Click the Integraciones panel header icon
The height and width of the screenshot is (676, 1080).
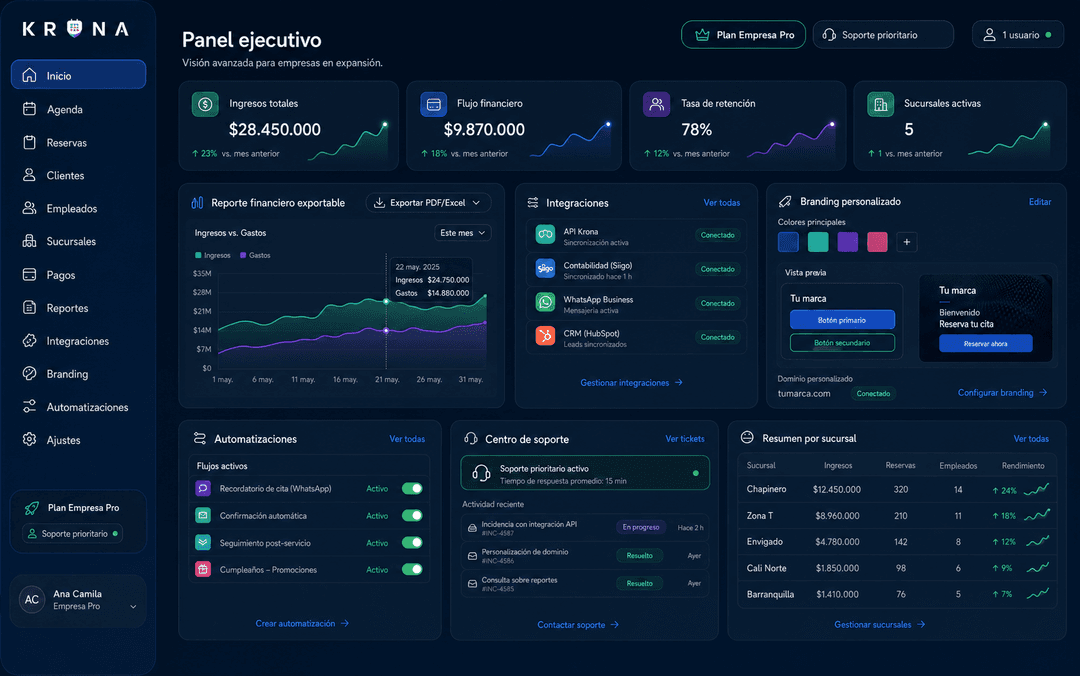(533, 203)
